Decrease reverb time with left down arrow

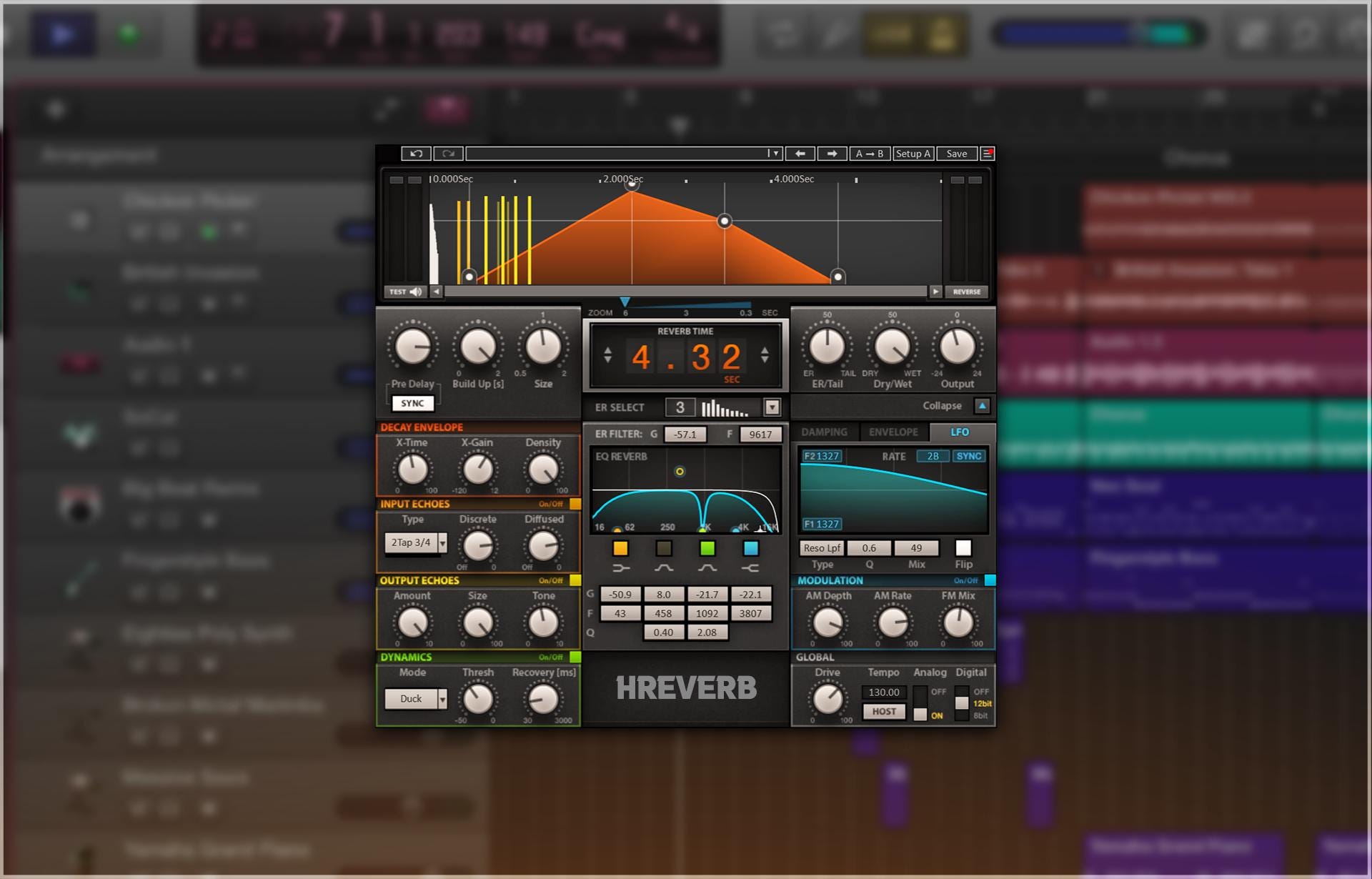tap(607, 359)
